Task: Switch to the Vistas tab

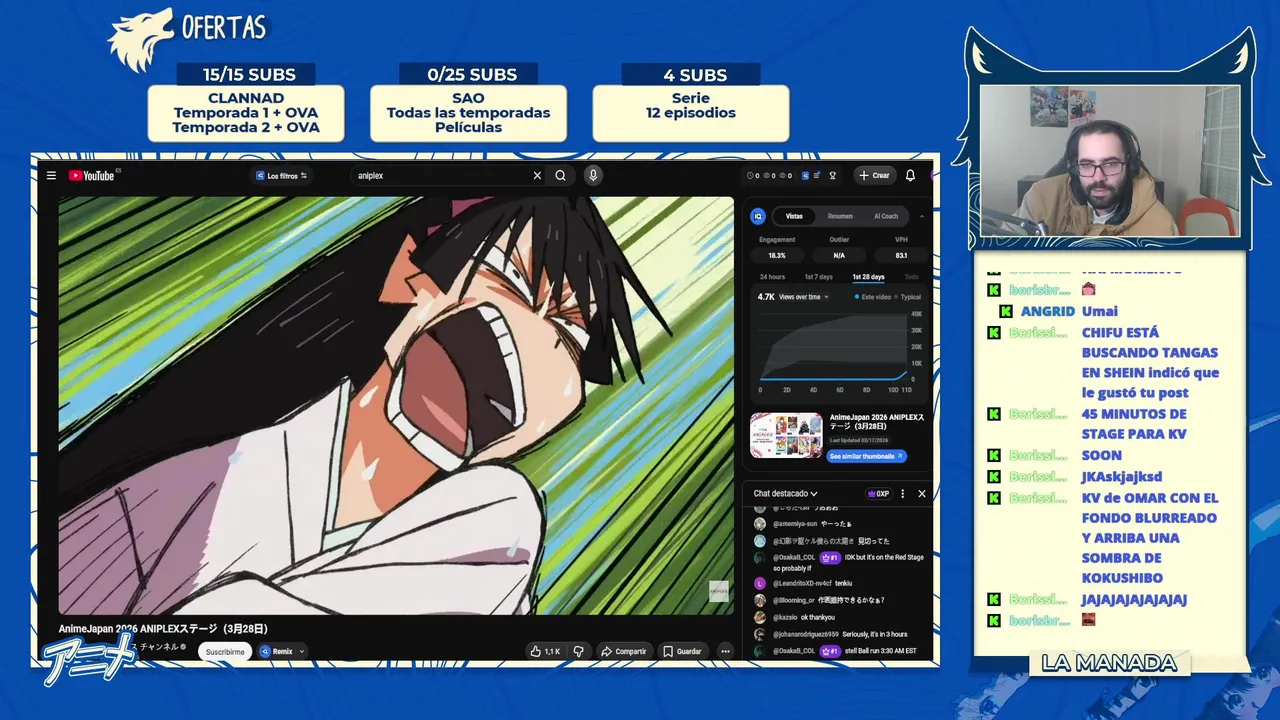Action: click(794, 216)
